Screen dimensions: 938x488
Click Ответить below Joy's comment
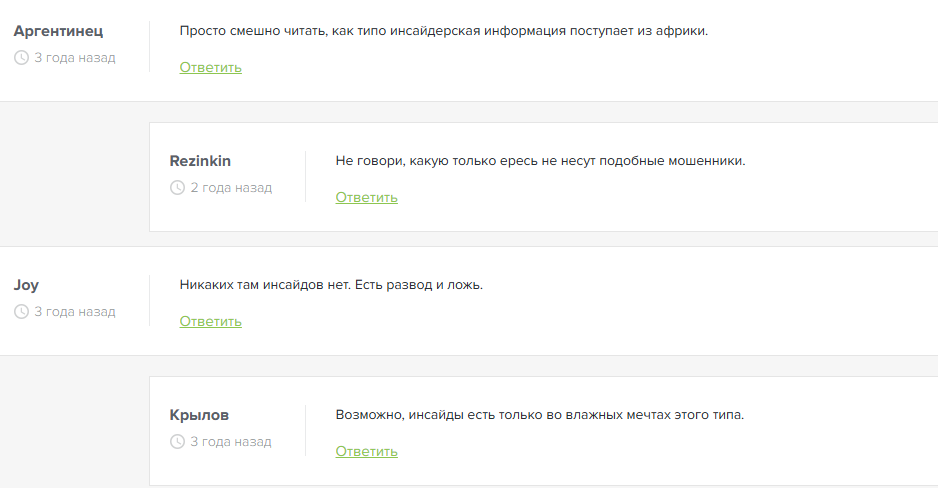click(x=210, y=322)
